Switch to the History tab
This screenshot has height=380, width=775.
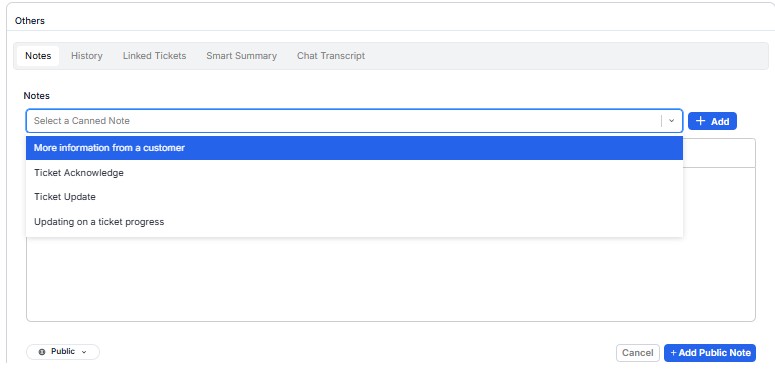coord(86,56)
